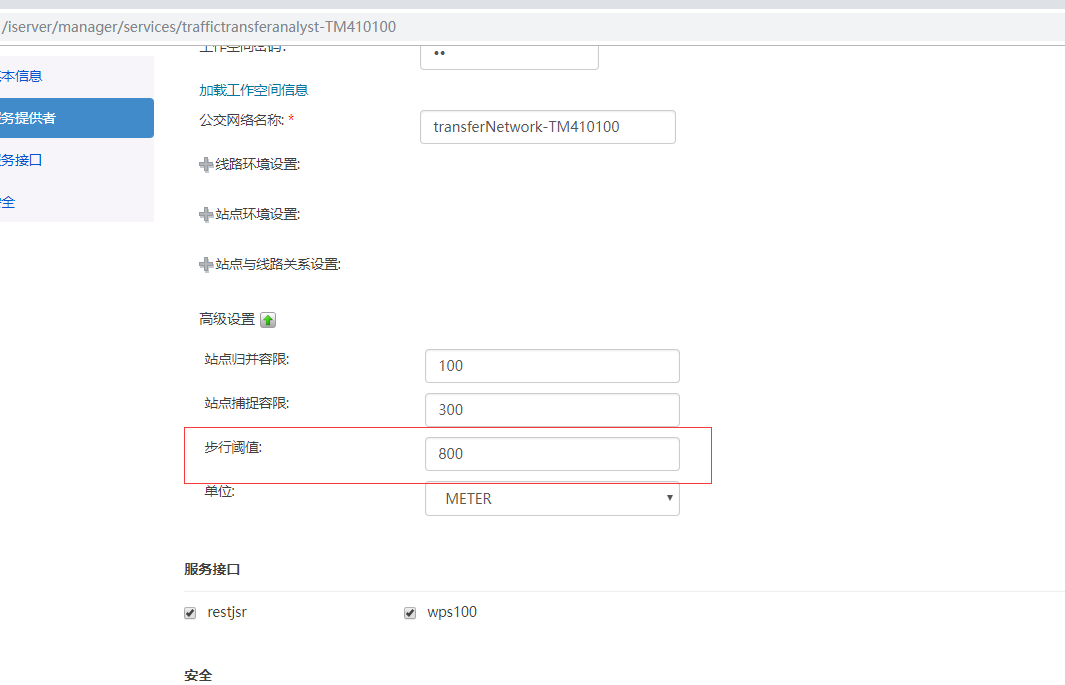The height and width of the screenshot is (685, 1065).
Task: Select the 步行阈值 field showing 800
Action: pos(552,454)
